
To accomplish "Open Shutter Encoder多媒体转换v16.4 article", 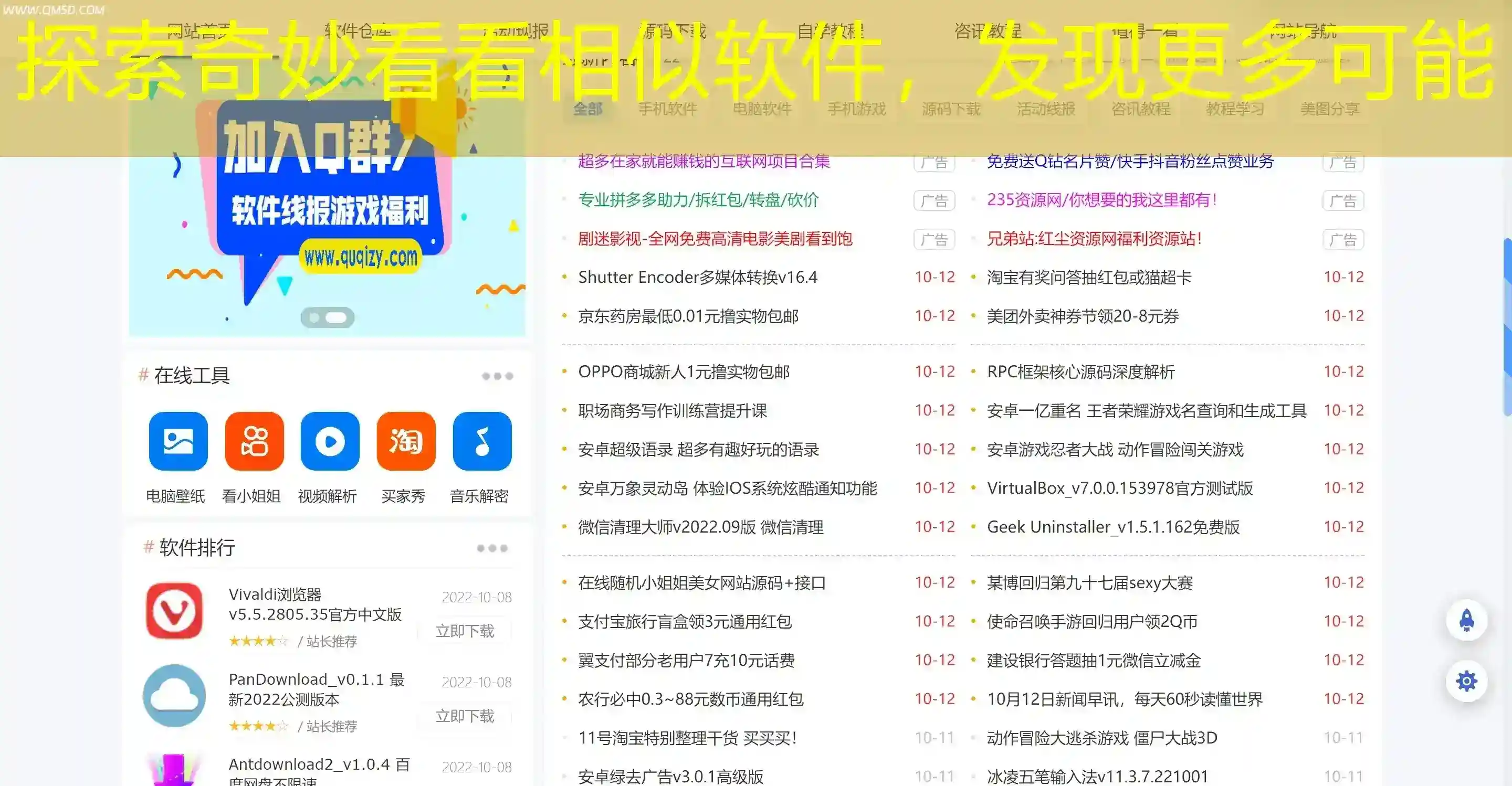I will (697, 277).
